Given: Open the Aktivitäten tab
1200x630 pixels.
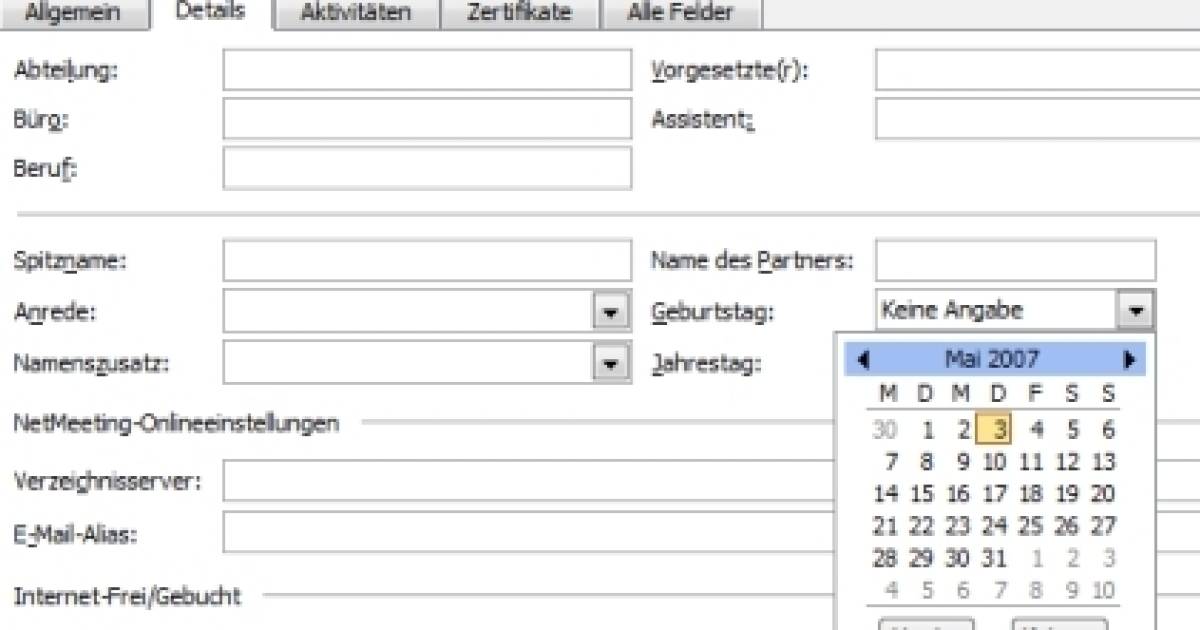Looking at the screenshot, I should (x=354, y=13).
